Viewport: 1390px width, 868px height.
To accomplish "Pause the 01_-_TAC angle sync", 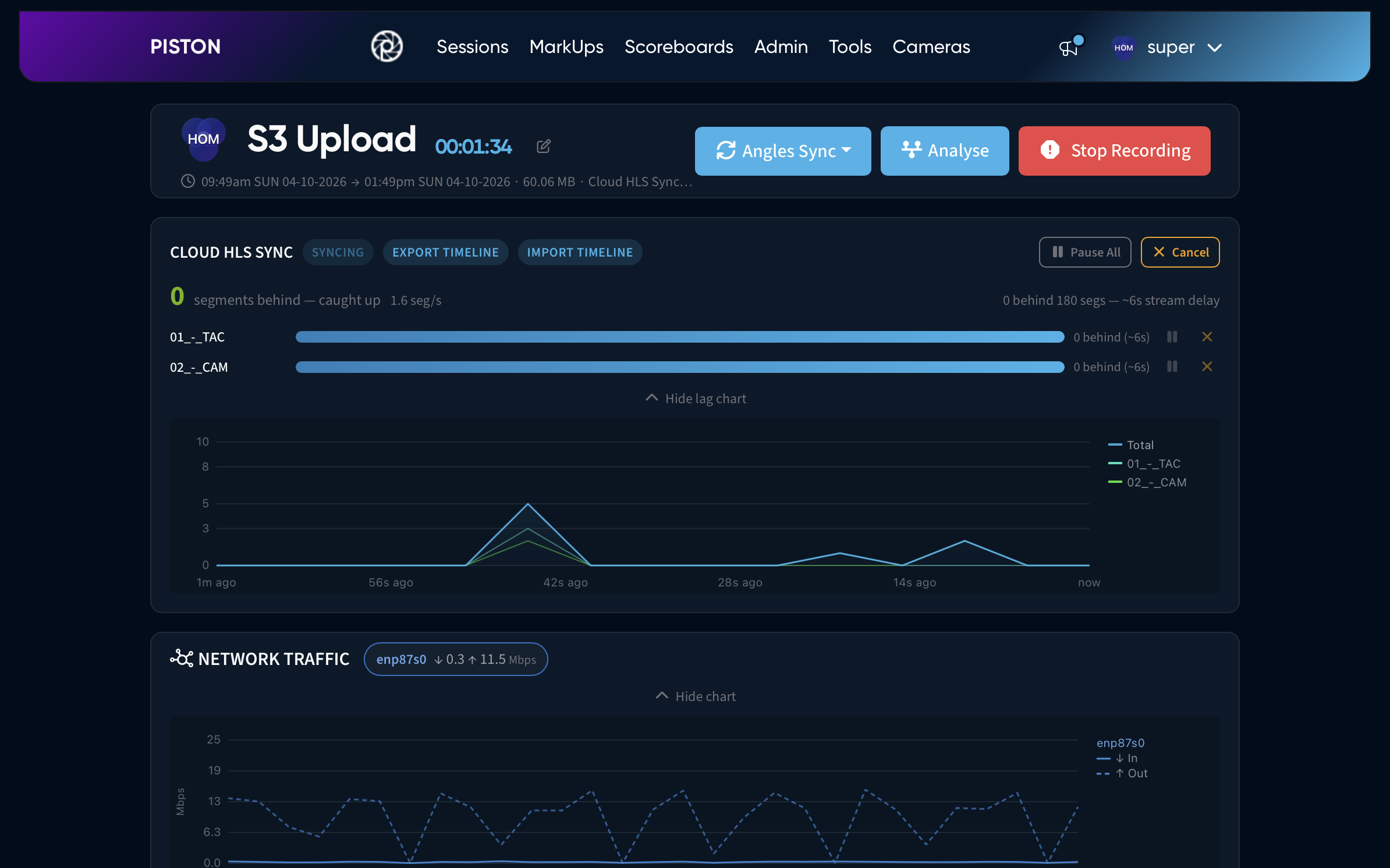I will click(1172, 337).
